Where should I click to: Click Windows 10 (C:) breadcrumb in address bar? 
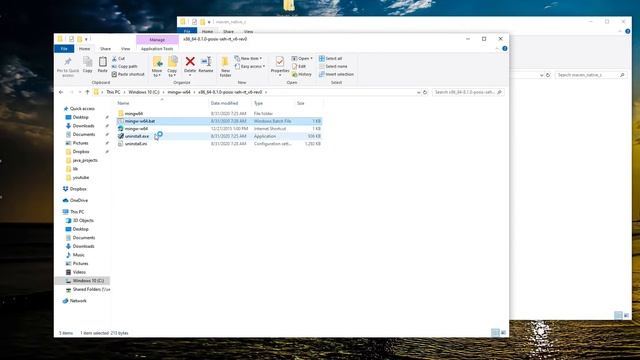click(144, 92)
